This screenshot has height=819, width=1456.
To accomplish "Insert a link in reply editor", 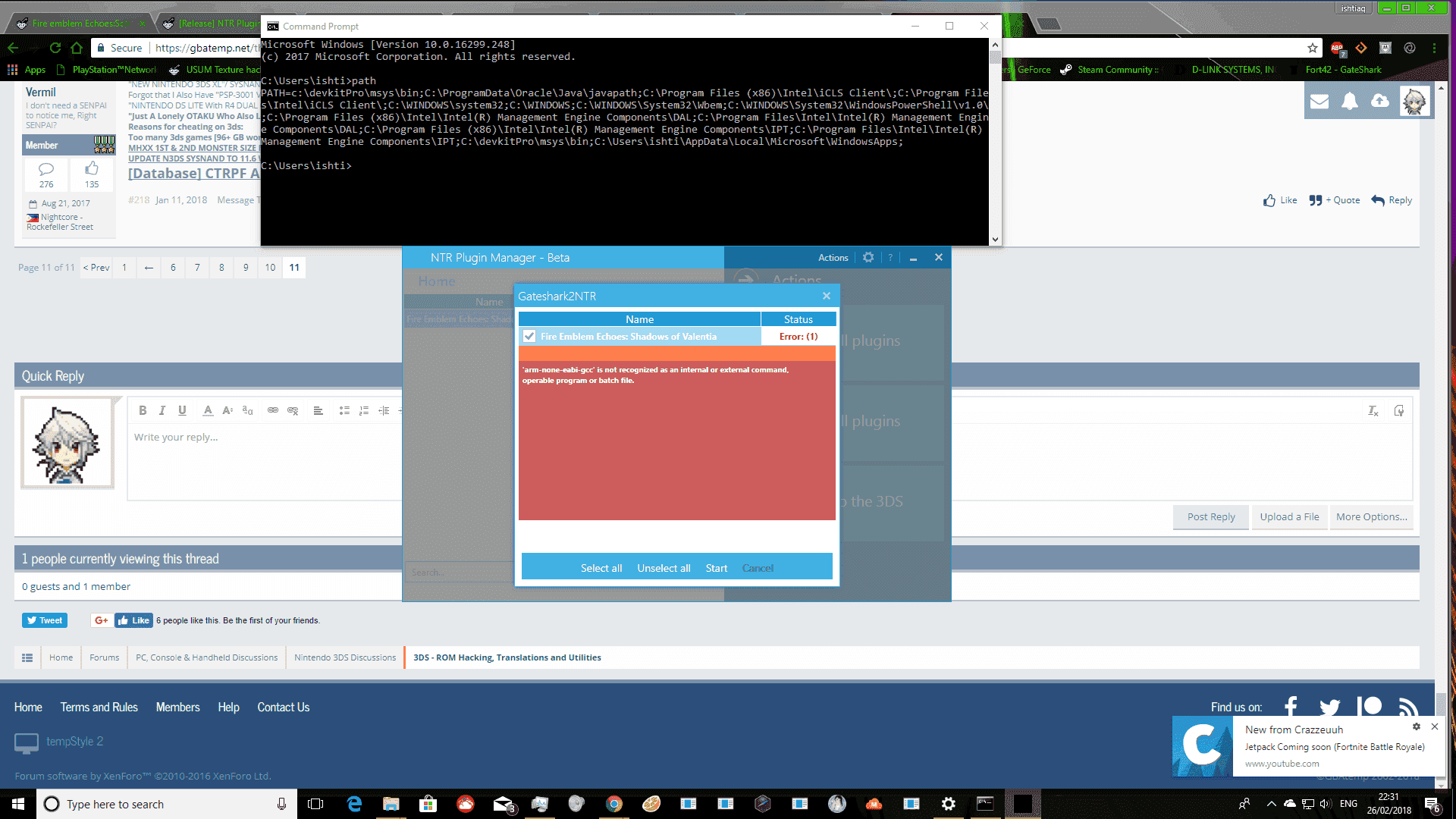I will (273, 410).
